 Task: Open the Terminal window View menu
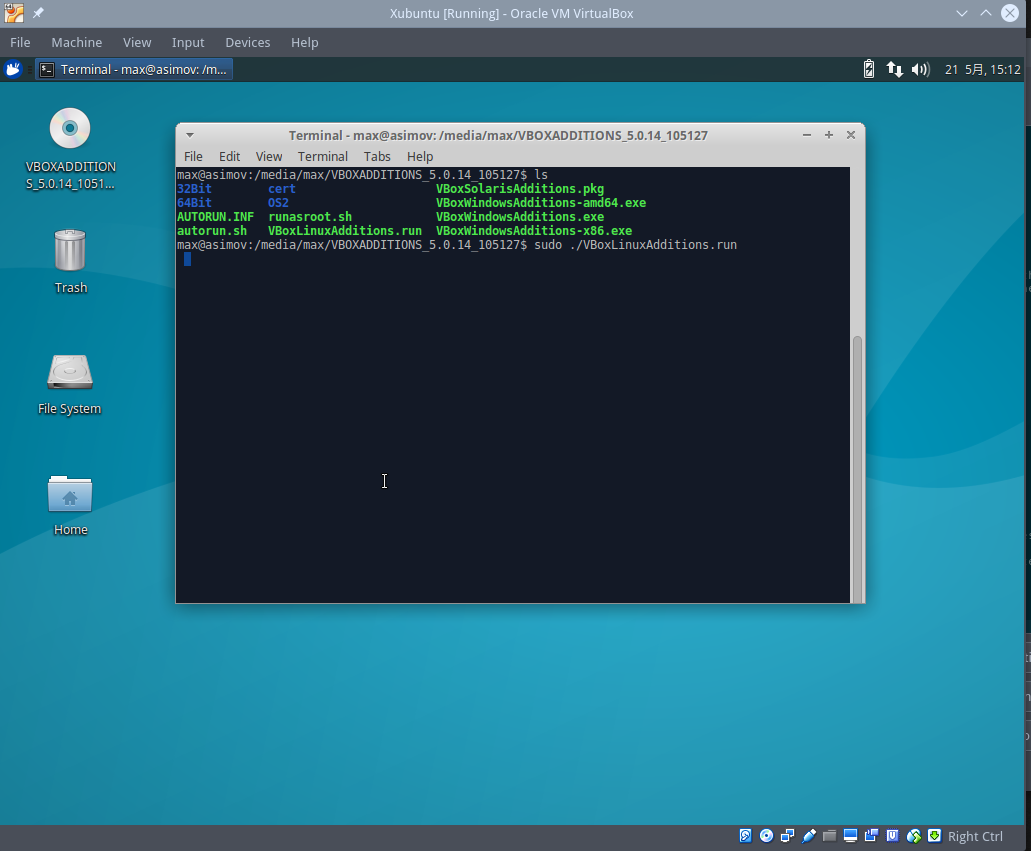coord(269,157)
